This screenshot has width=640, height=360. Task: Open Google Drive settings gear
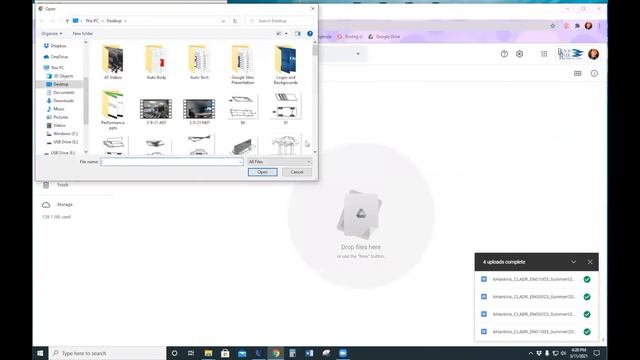coord(519,54)
